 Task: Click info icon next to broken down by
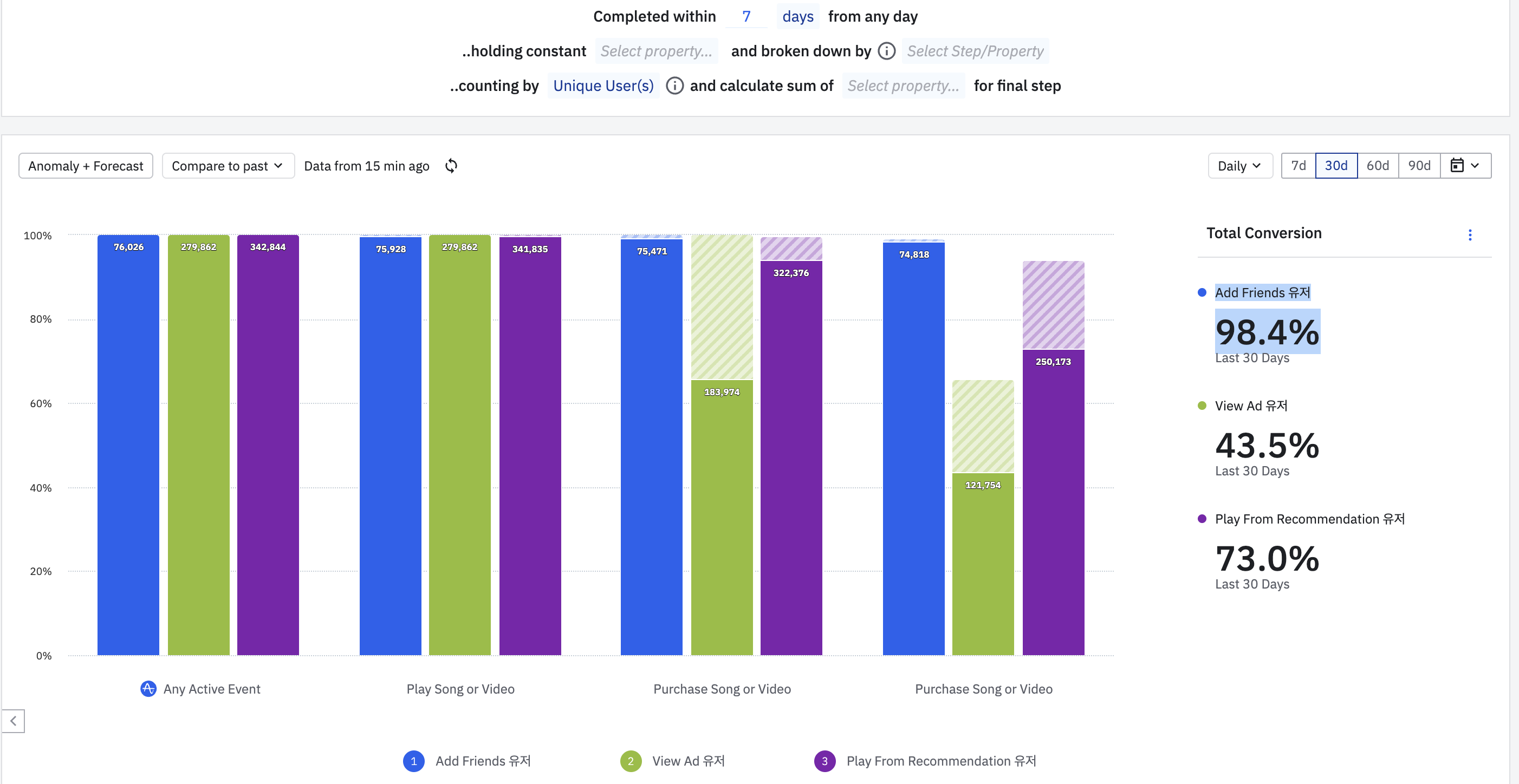point(886,51)
